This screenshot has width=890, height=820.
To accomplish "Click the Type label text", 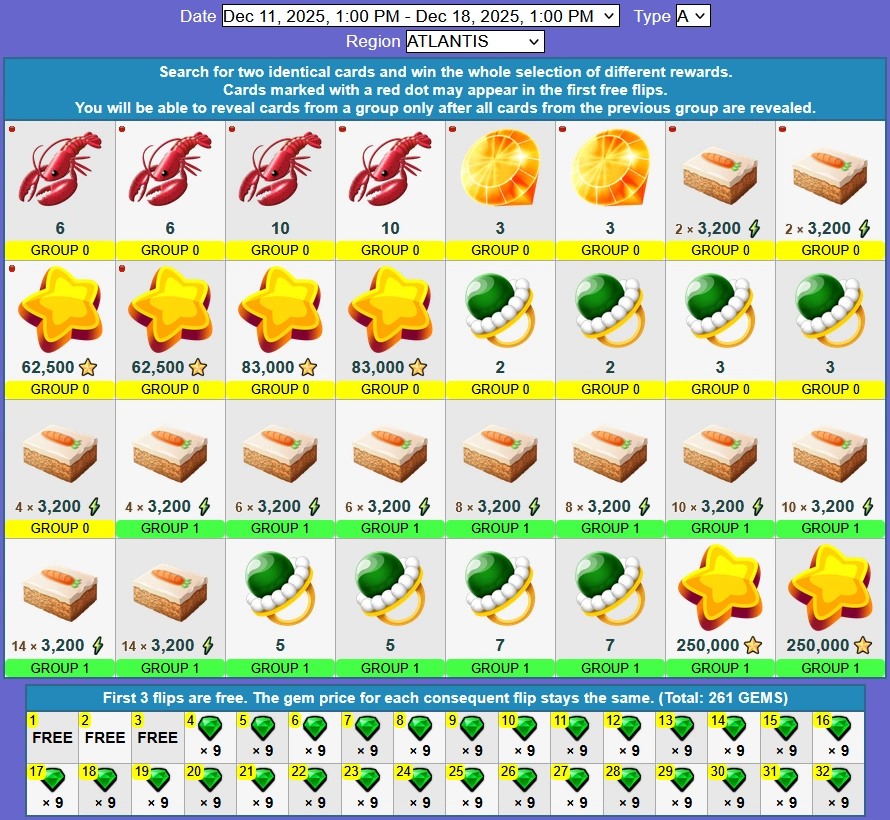I will coord(652,16).
